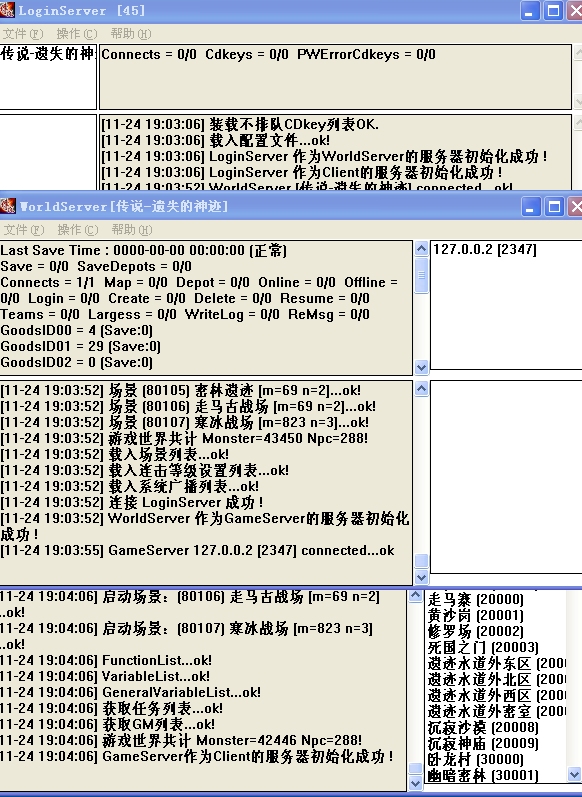Open 文件(F) menu in WorldServer window
Viewport: 582px width, 797px height.
click(x=24, y=230)
